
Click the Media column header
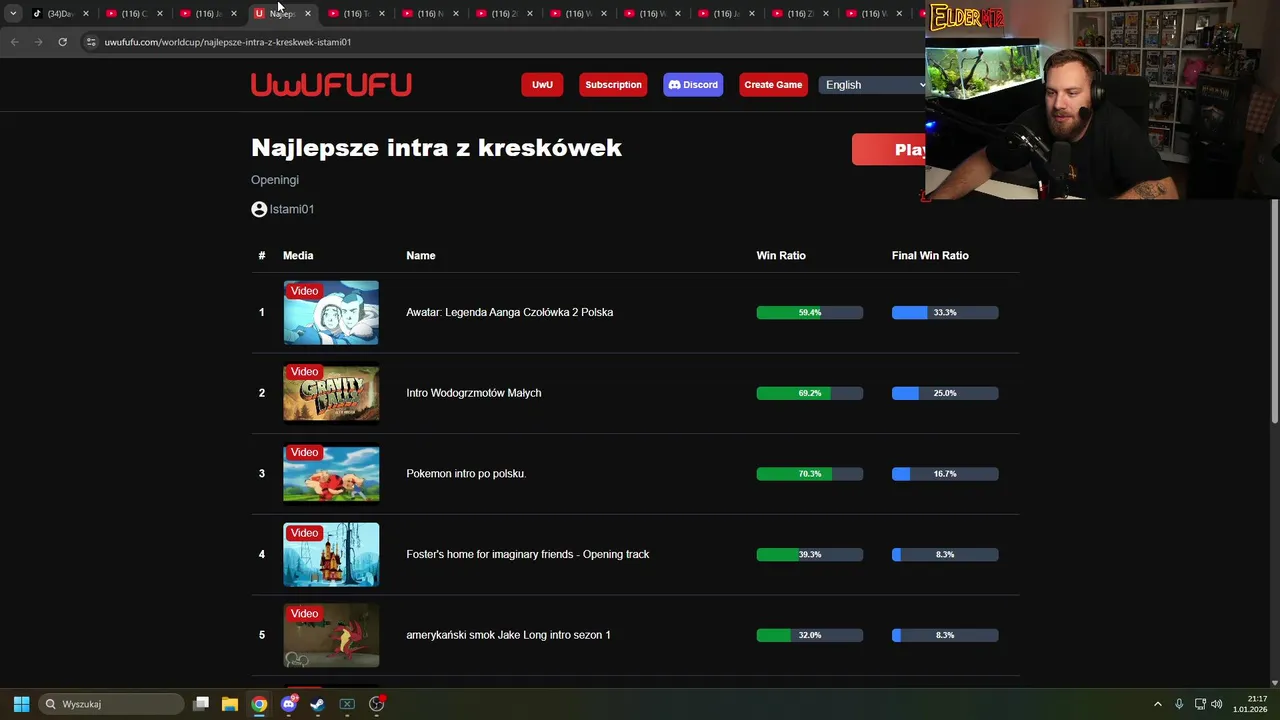pos(298,256)
